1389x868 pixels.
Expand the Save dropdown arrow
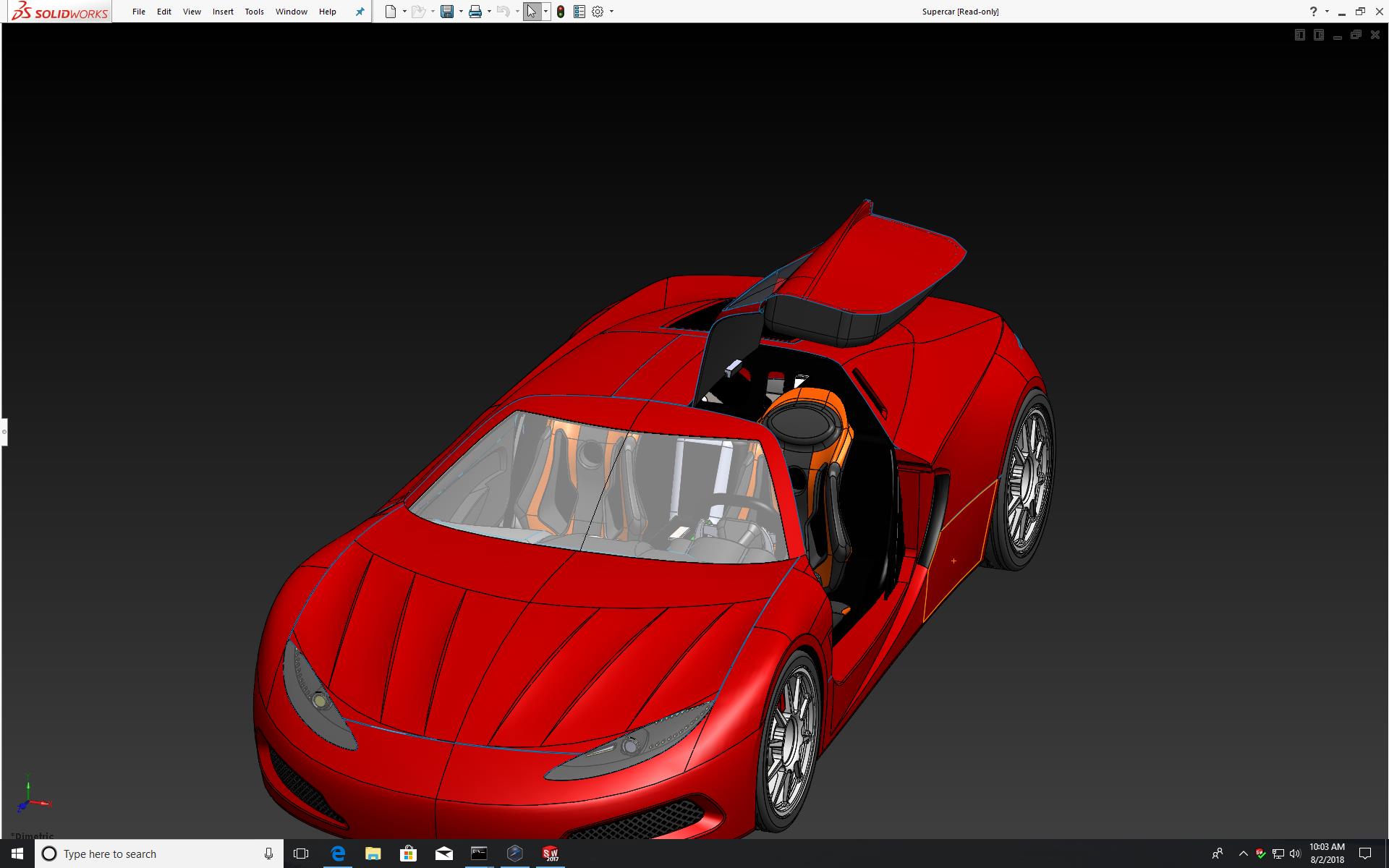(461, 12)
